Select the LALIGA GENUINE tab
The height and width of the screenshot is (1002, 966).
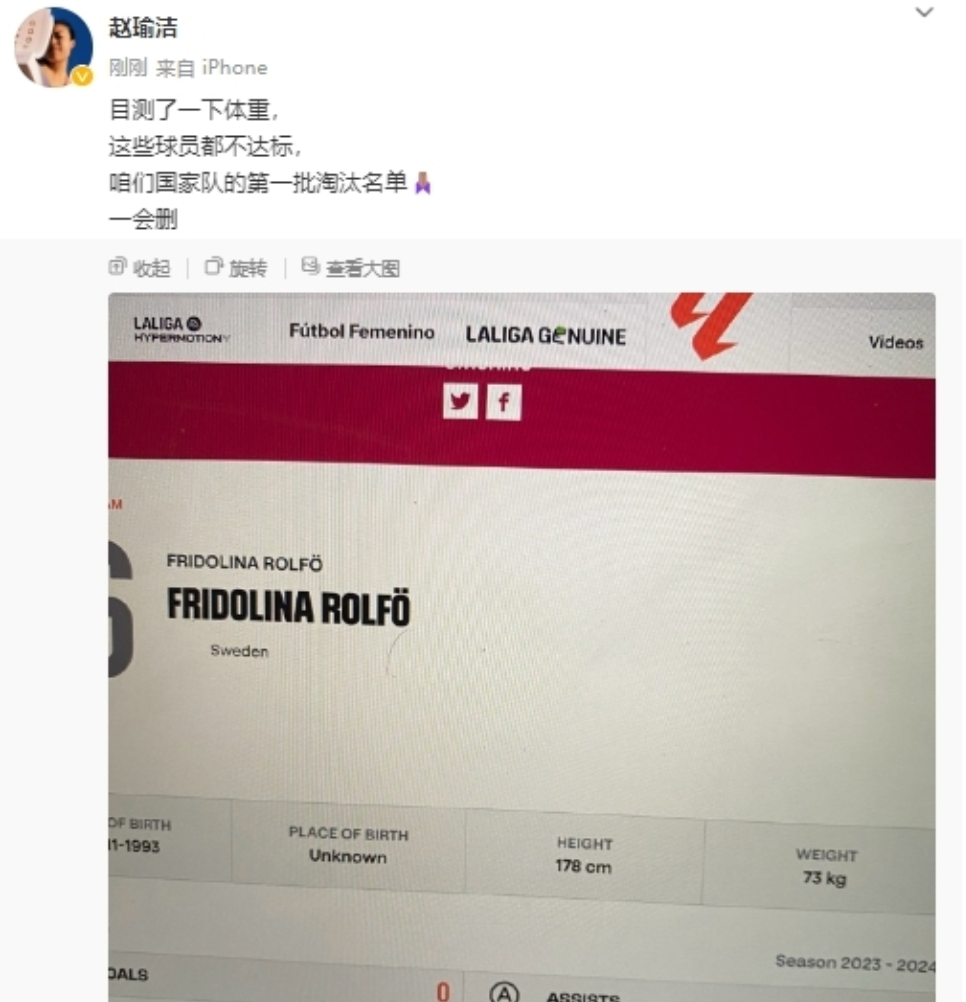546,335
